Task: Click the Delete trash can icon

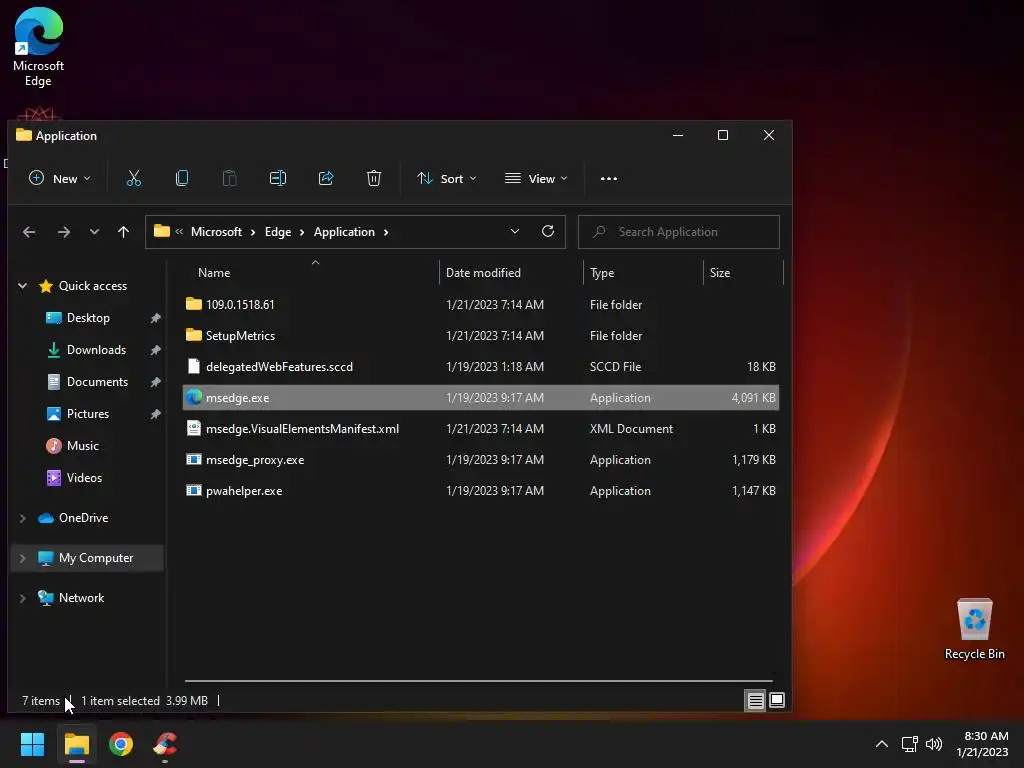Action: click(374, 178)
